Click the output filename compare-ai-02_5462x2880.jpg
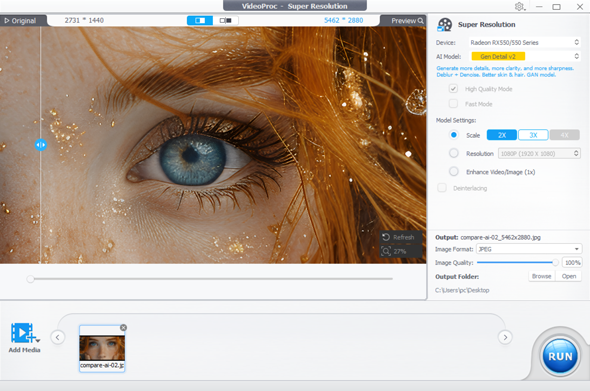 pyautogui.click(x=500, y=237)
